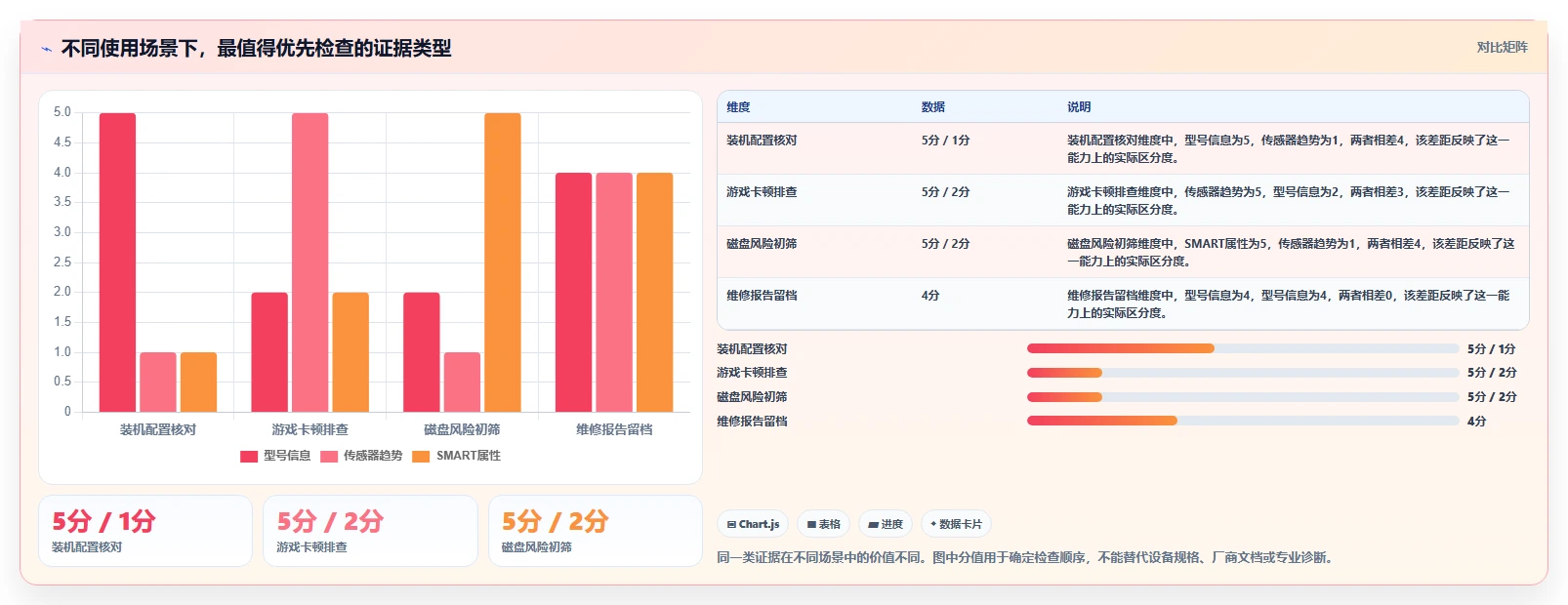Click the 数据 column header
This screenshot has height=605, width=1568.
pyautogui.click(x=933, y=107)
